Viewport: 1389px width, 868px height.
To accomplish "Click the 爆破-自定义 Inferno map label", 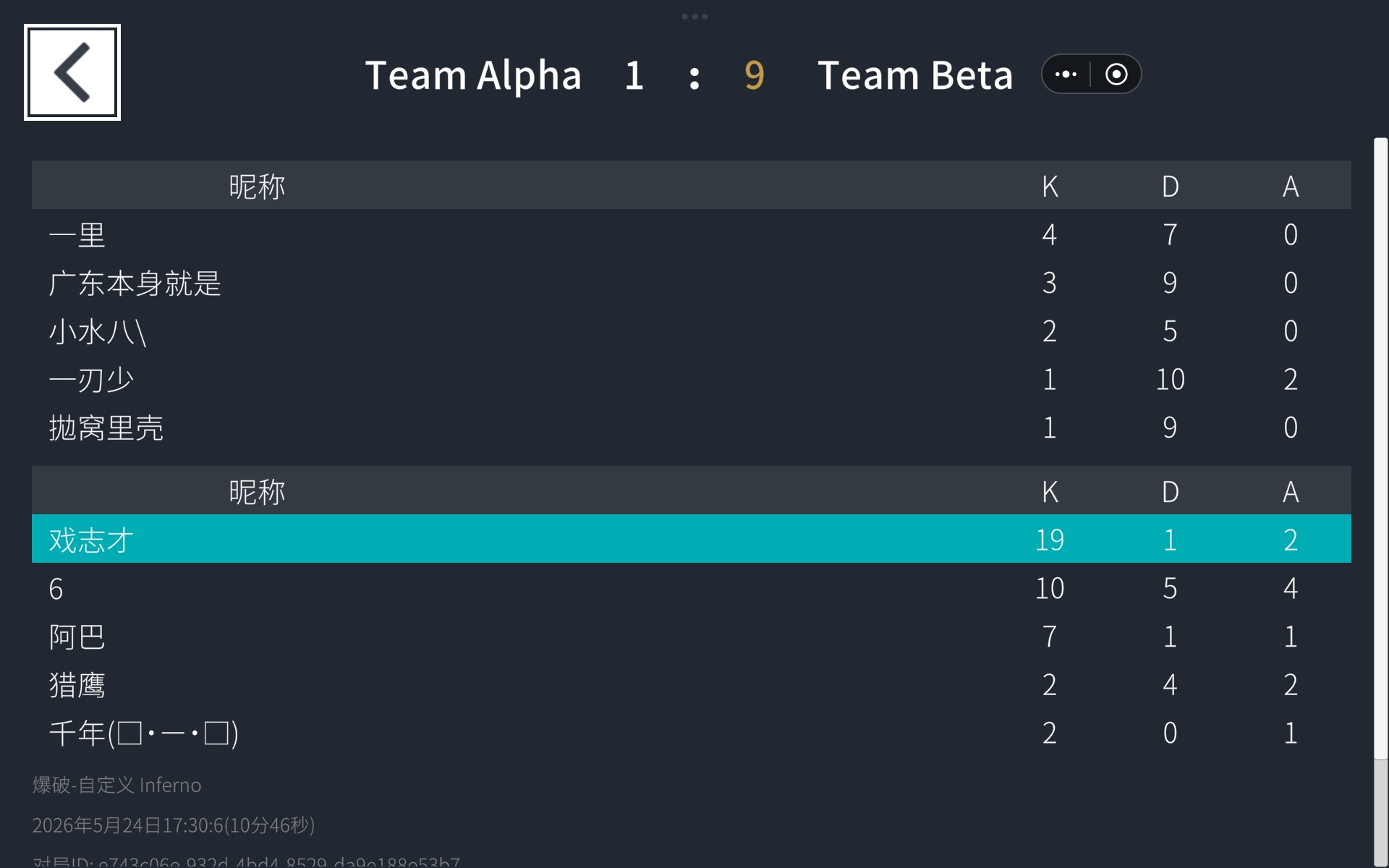I will pyautogui.click(x=116, y=785).
